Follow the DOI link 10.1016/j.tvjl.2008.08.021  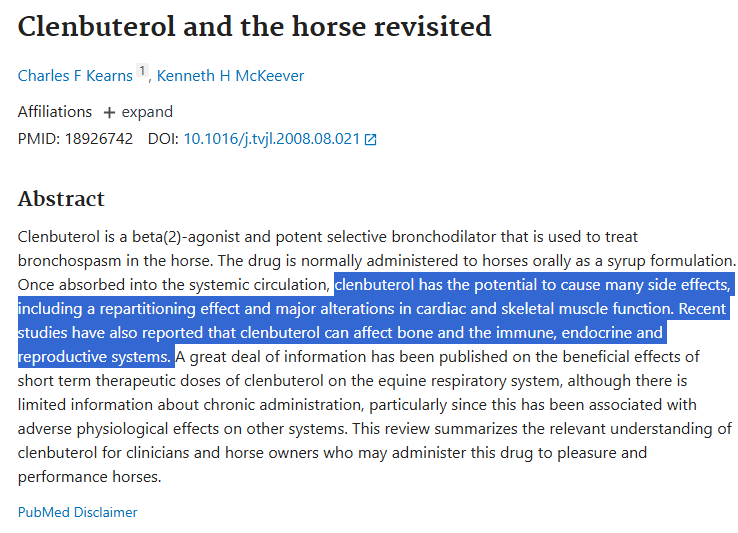272,139
